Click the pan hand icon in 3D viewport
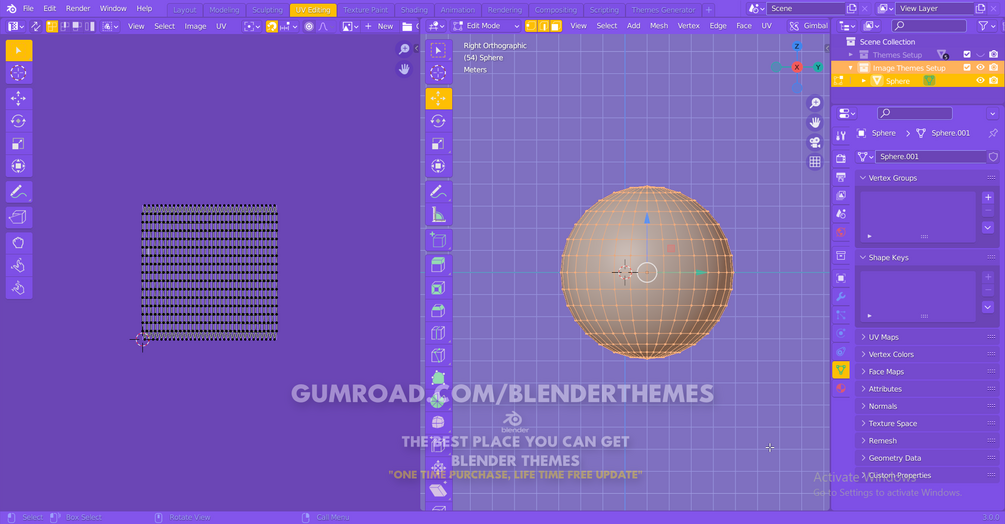The image size is (1005, 524). pyautogui.click(x=815, y=122)
